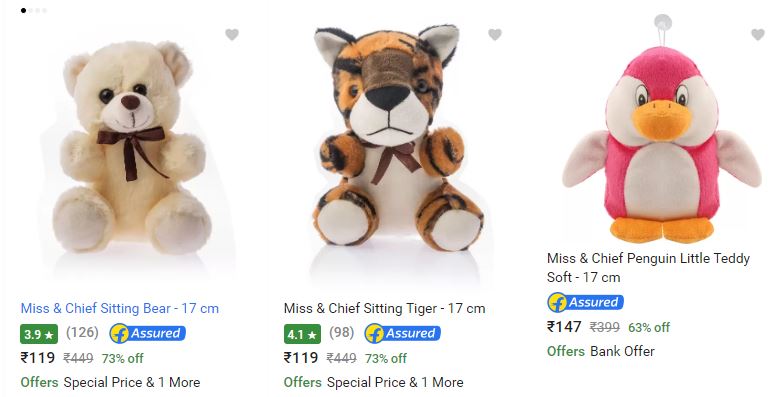Wishlist the Sitting Tiger with heart icon
The height and width of the screenshot is (397, 781).
[495, 34]
